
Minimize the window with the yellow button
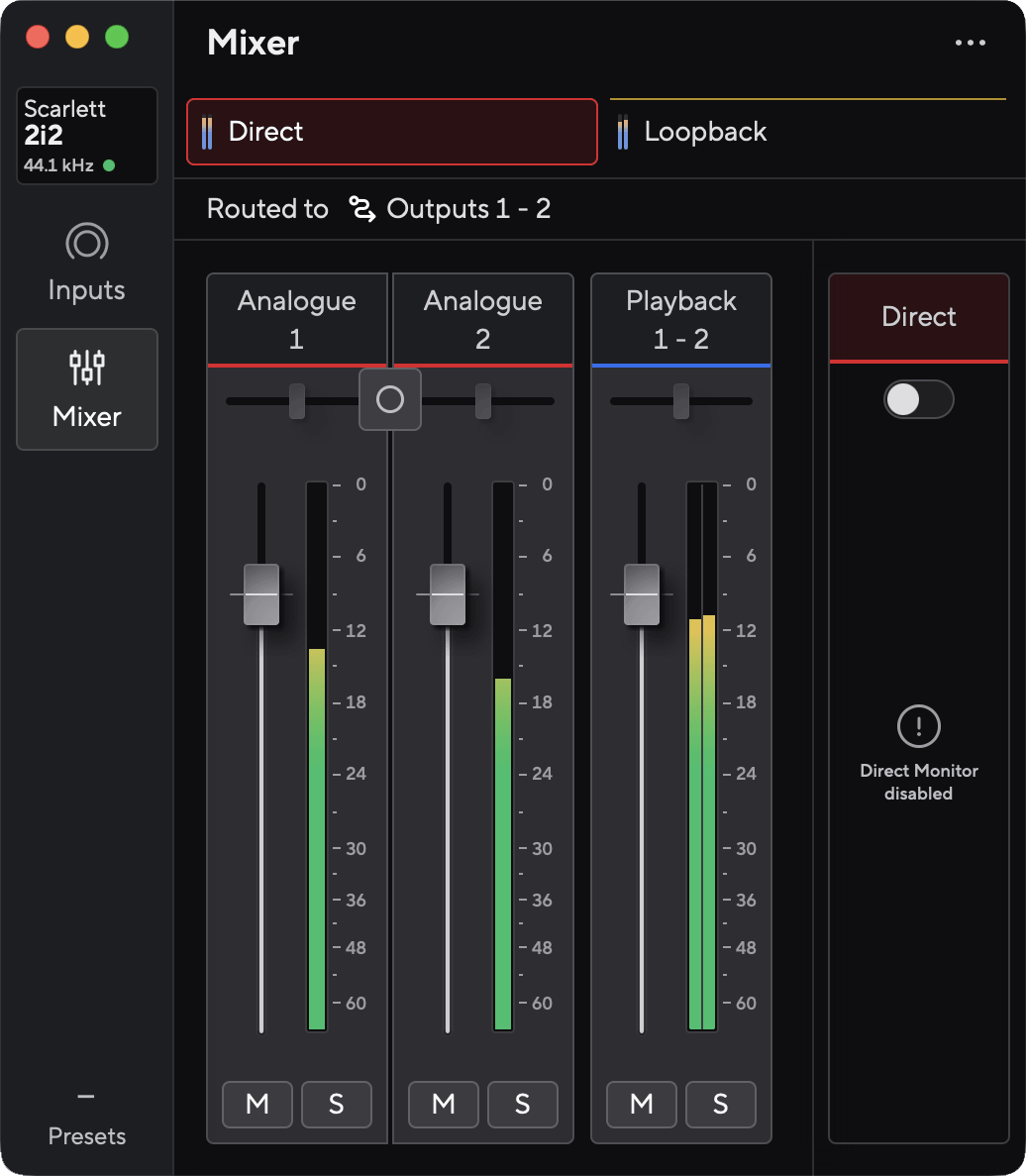(x=77, y=37)
